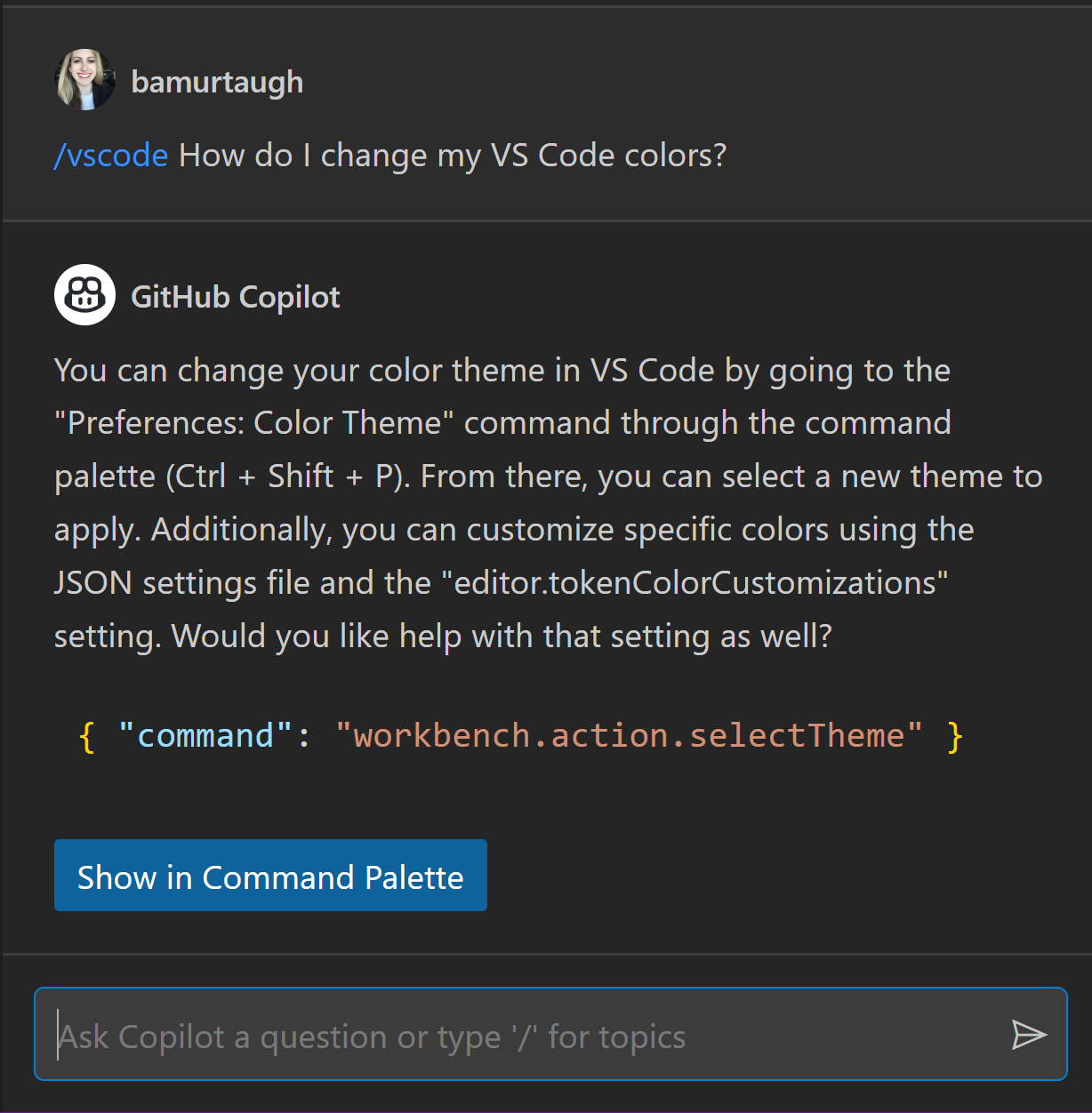Click the "command" key in the code snippet
This screenshot has width=1092, height=1113.
click(x=205, y=735)
